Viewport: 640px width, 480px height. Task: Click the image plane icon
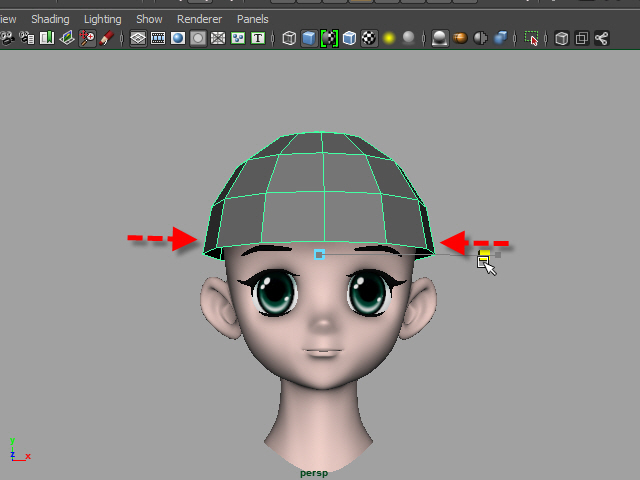tap(67, 39)
